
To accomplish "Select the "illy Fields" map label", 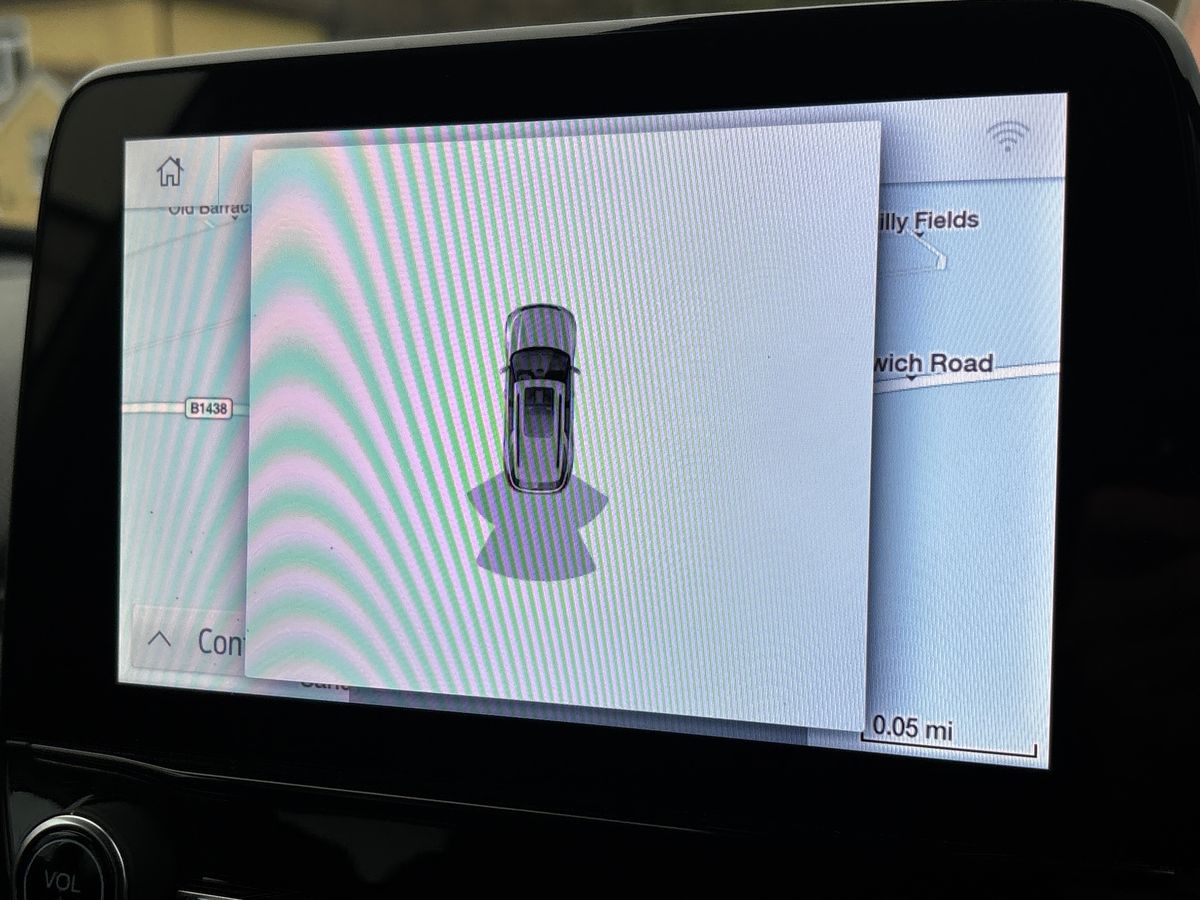I will tap(926, 221).
